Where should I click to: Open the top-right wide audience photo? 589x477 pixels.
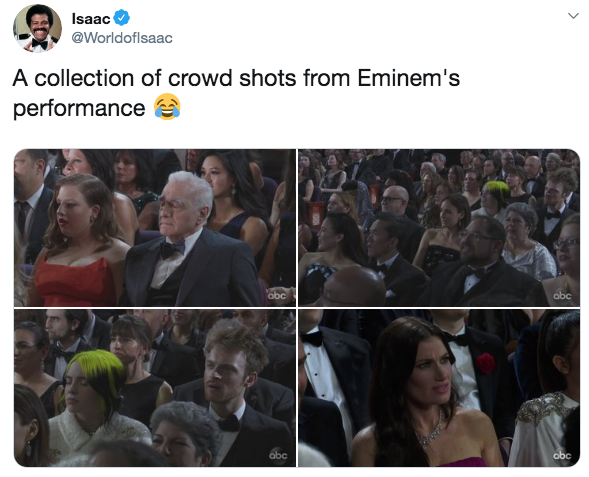(439, 228)
